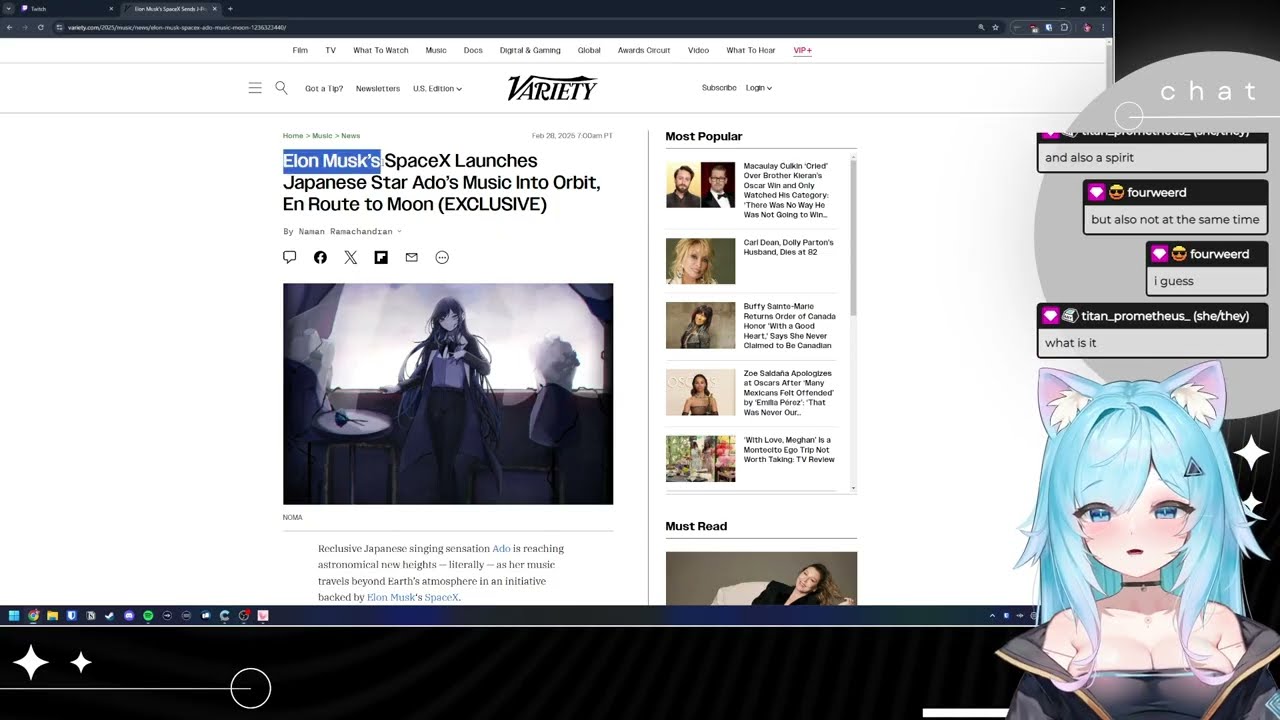Click the Ado article illustration

pos(448,394)
